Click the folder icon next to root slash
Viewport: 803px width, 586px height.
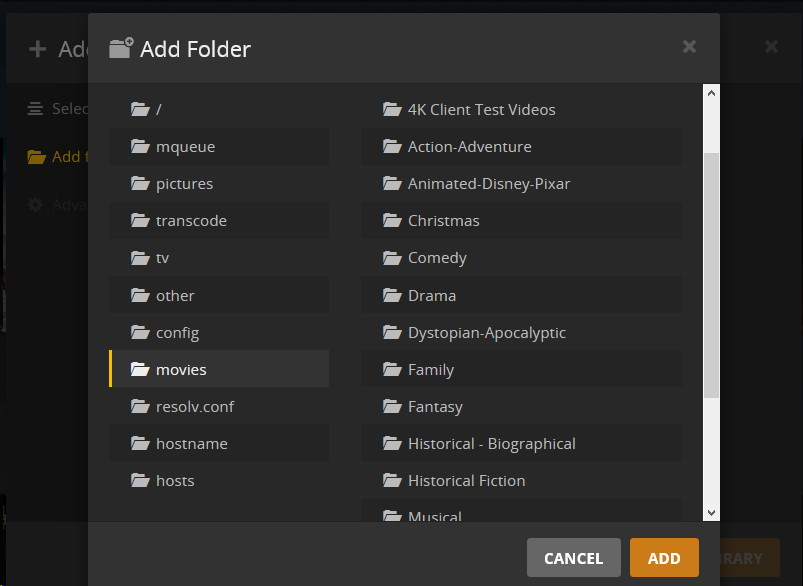click(140, 109)
